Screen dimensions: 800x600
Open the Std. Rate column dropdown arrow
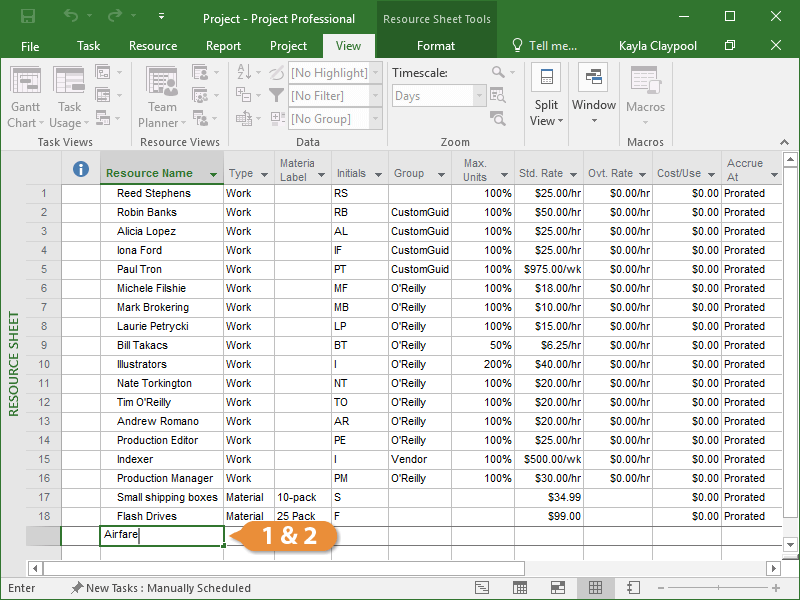click(572, 175)
